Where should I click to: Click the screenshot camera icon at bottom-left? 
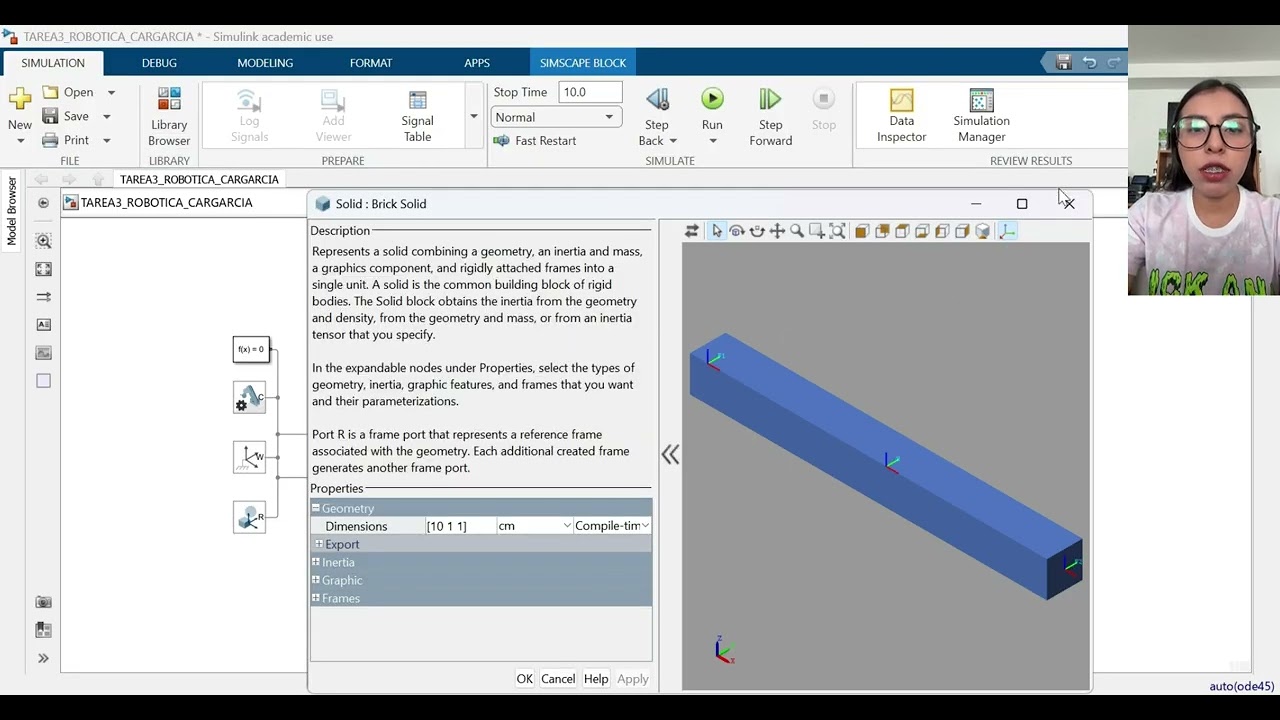43,602
